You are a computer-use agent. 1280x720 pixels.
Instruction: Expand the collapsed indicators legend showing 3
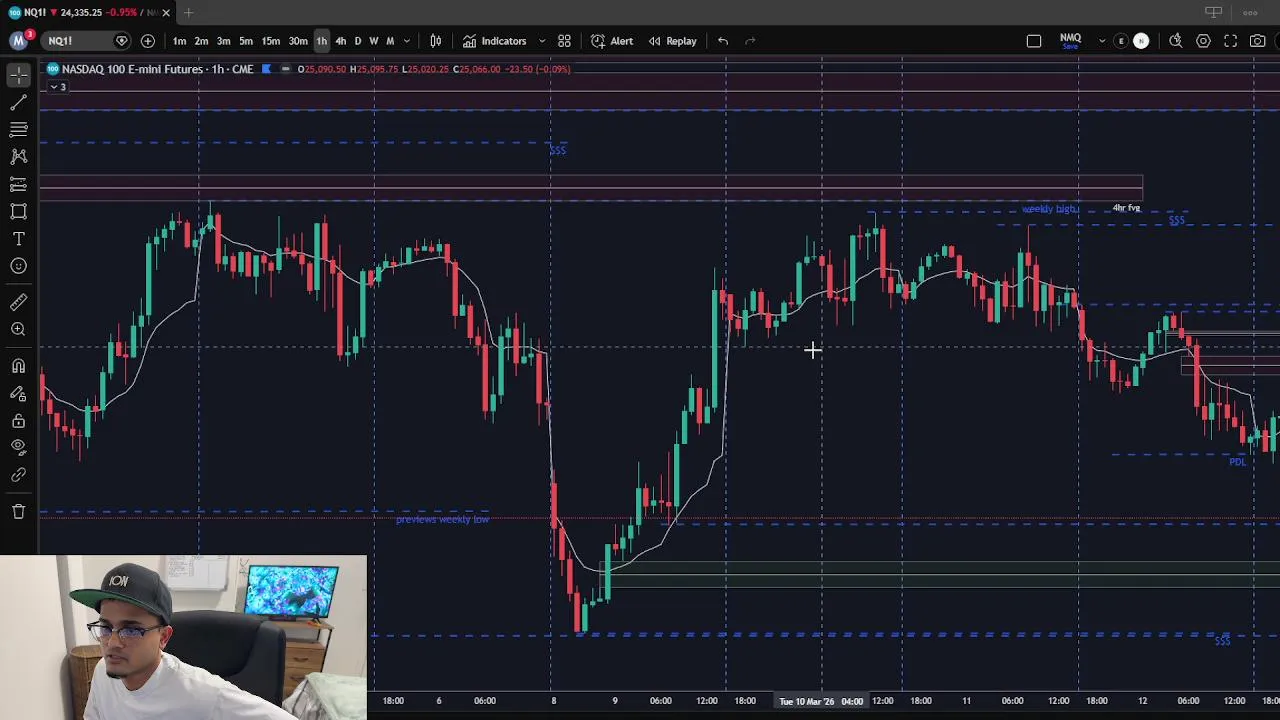(x=57, y=87)
